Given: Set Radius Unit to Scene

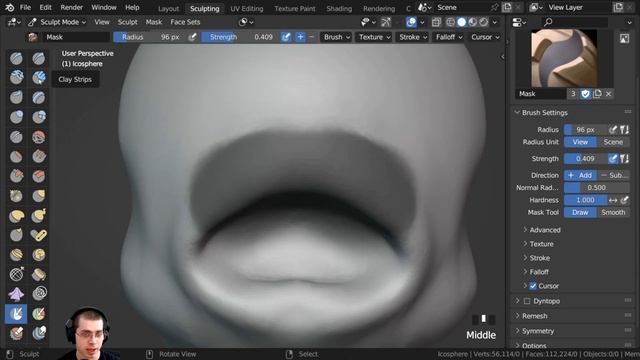Looking at the screenshot, I should tap(613, 142).
